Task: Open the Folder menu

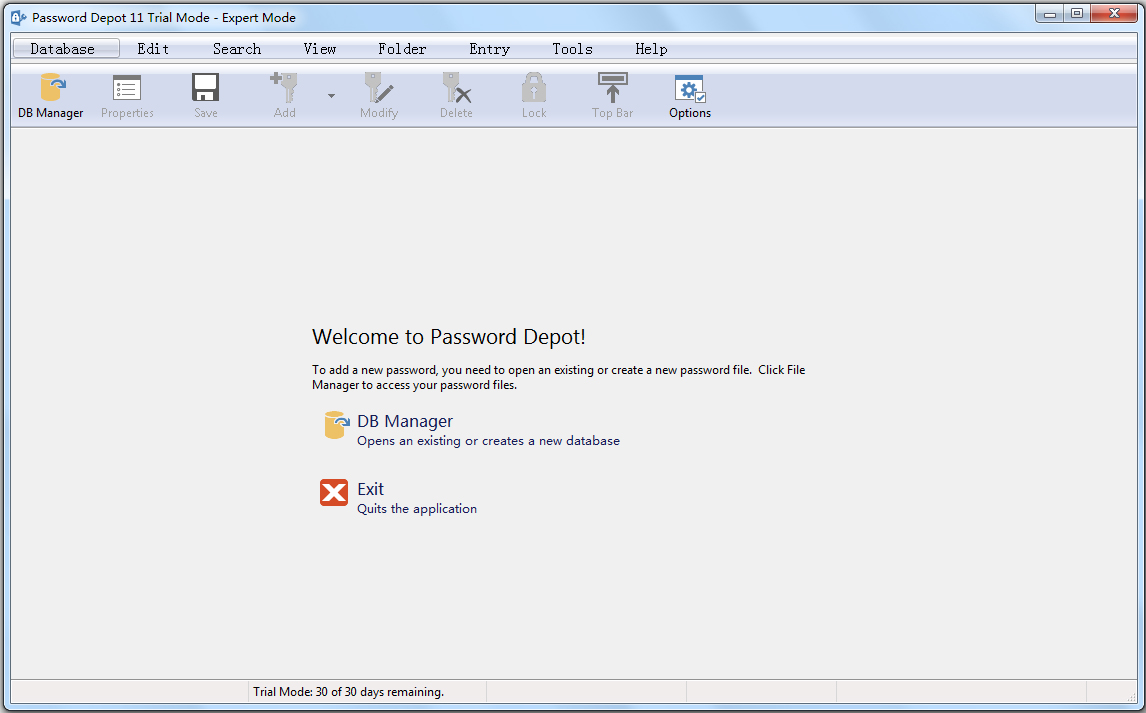Action: pos(402,49)
